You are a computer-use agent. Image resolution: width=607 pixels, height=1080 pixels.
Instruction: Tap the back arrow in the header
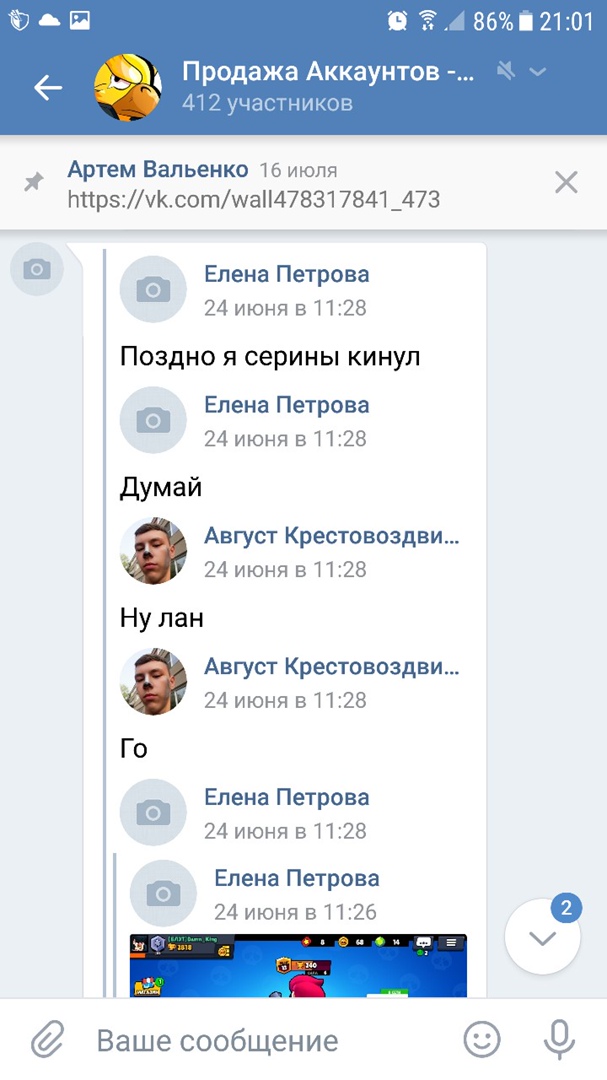[x=47, y=88]
